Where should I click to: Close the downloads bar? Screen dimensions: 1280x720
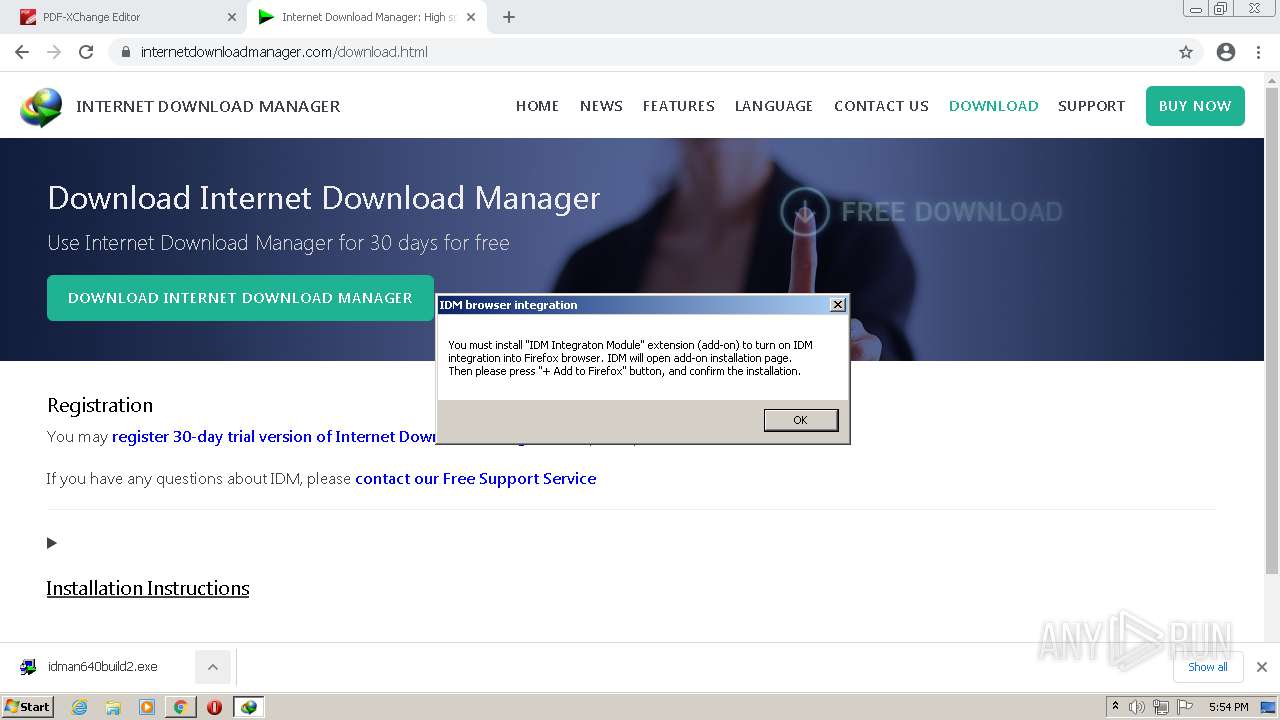point(1262,667)
